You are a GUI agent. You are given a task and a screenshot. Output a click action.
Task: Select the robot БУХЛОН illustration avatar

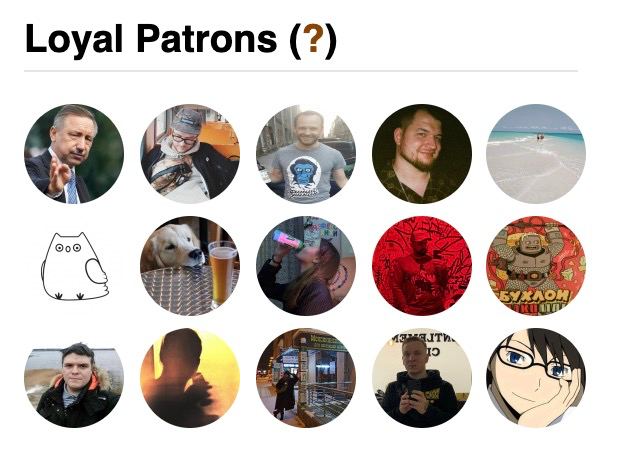coord(536,266)
